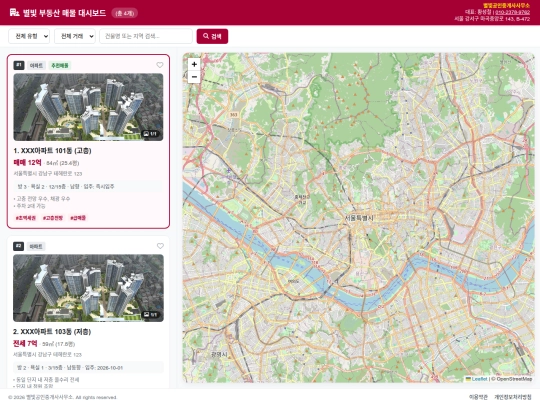Click the 매매 12억 price
This screenshot has width=540, height=405.
(x=28, y=163)
